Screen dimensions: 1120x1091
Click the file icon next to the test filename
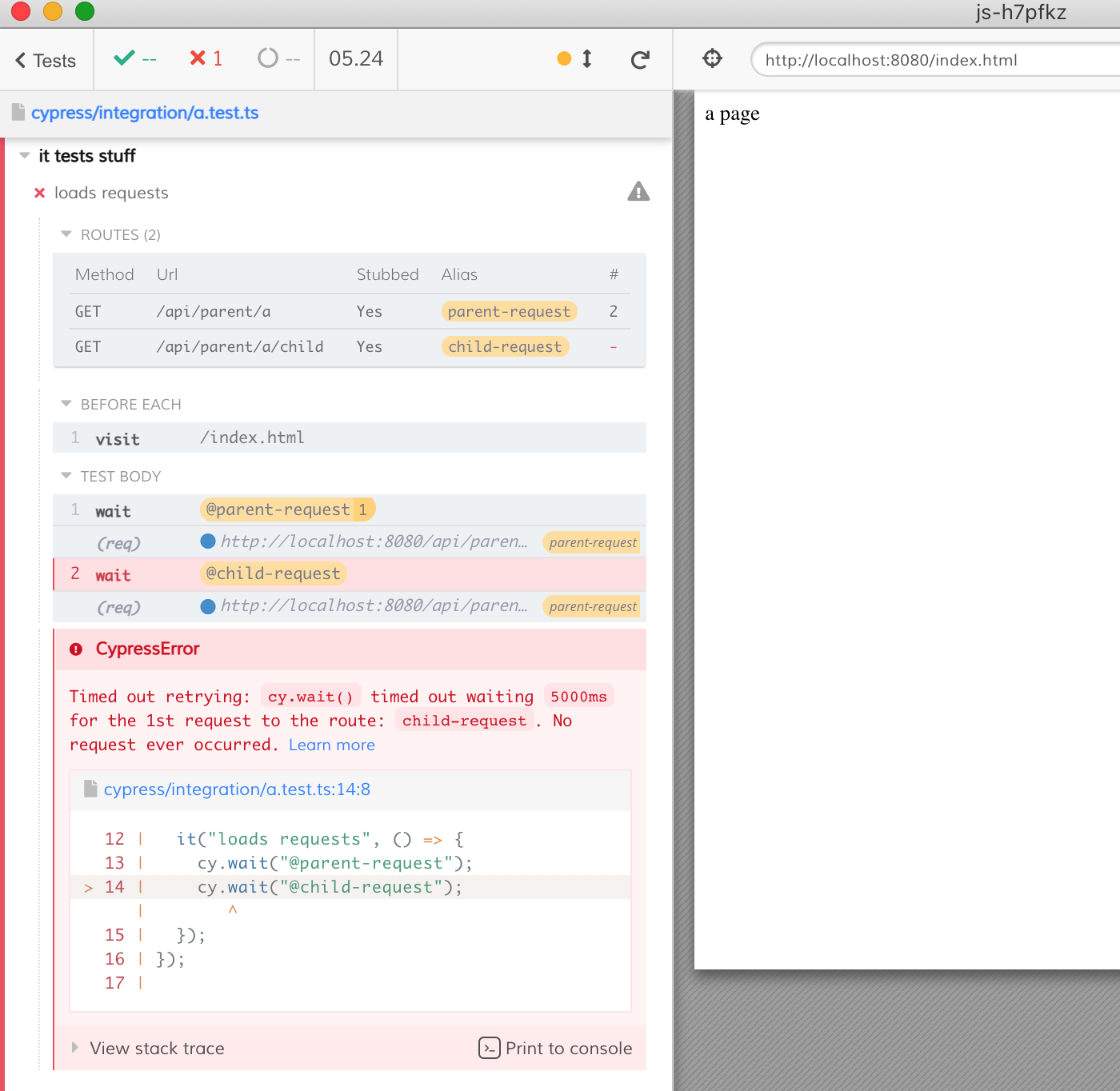click(18, 112)
